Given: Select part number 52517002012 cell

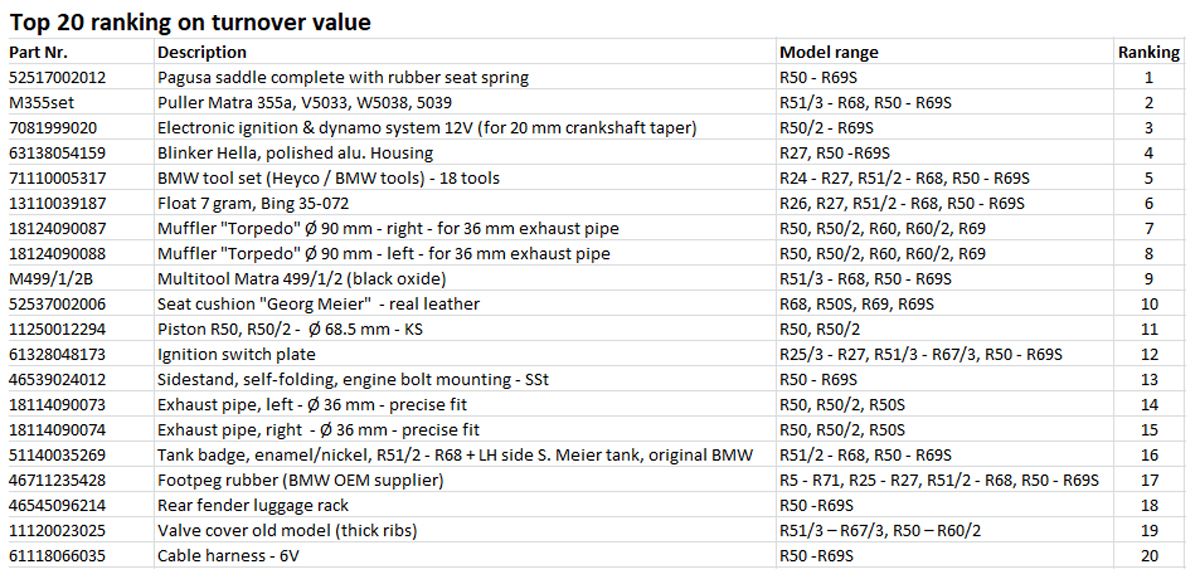Looking at the screenshot, I should coord(79,77).
